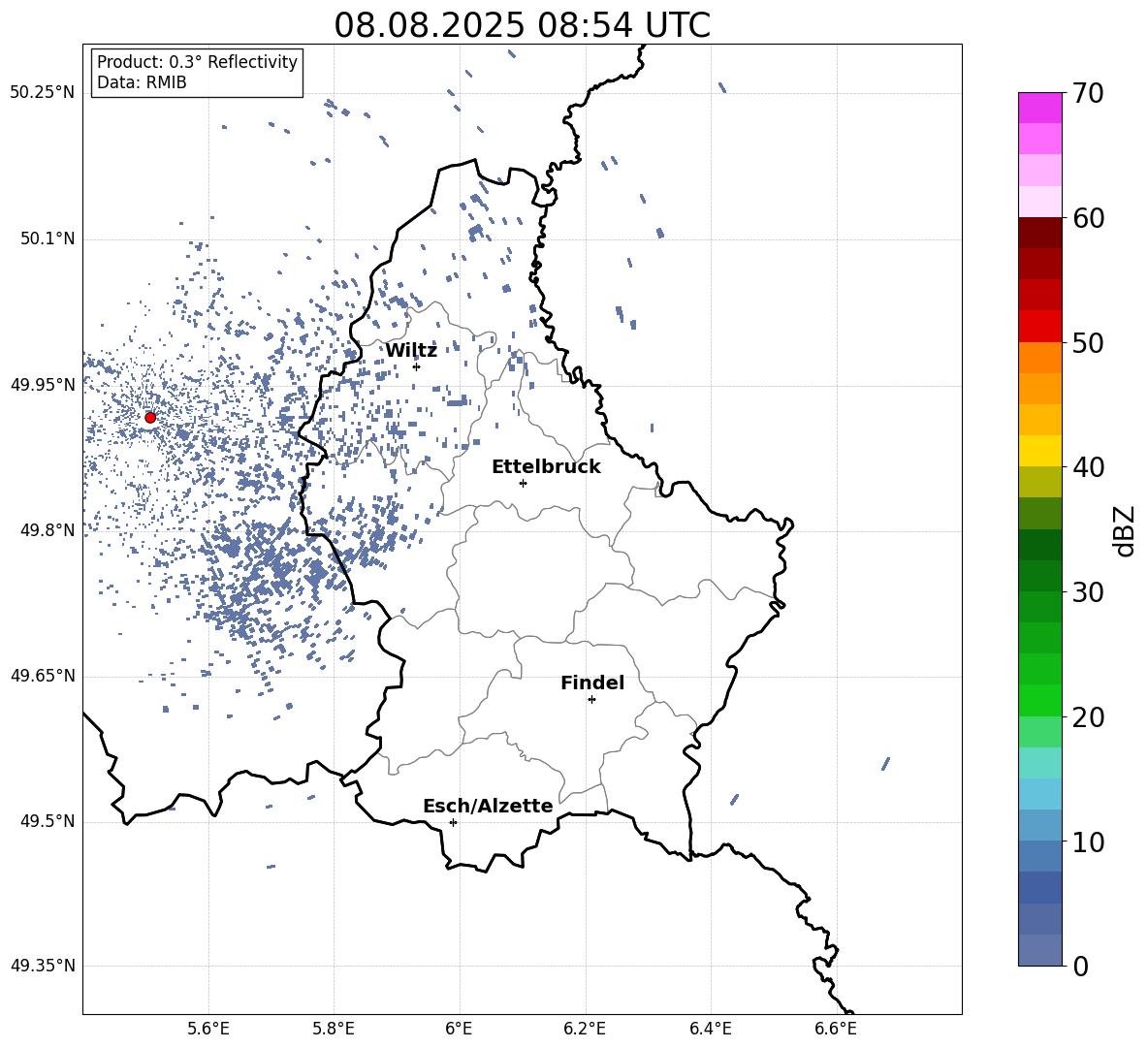1148x1048 pixels.
Task: Click the Product: 0.3° Reflectivity text
Action: [x=197, y=62]
